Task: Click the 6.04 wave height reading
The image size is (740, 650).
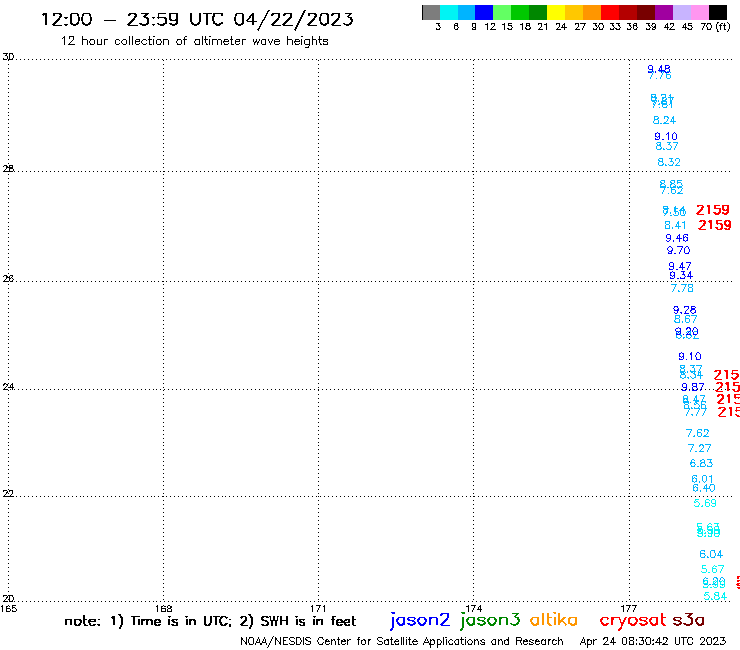Action: click(x=711, y=555)
